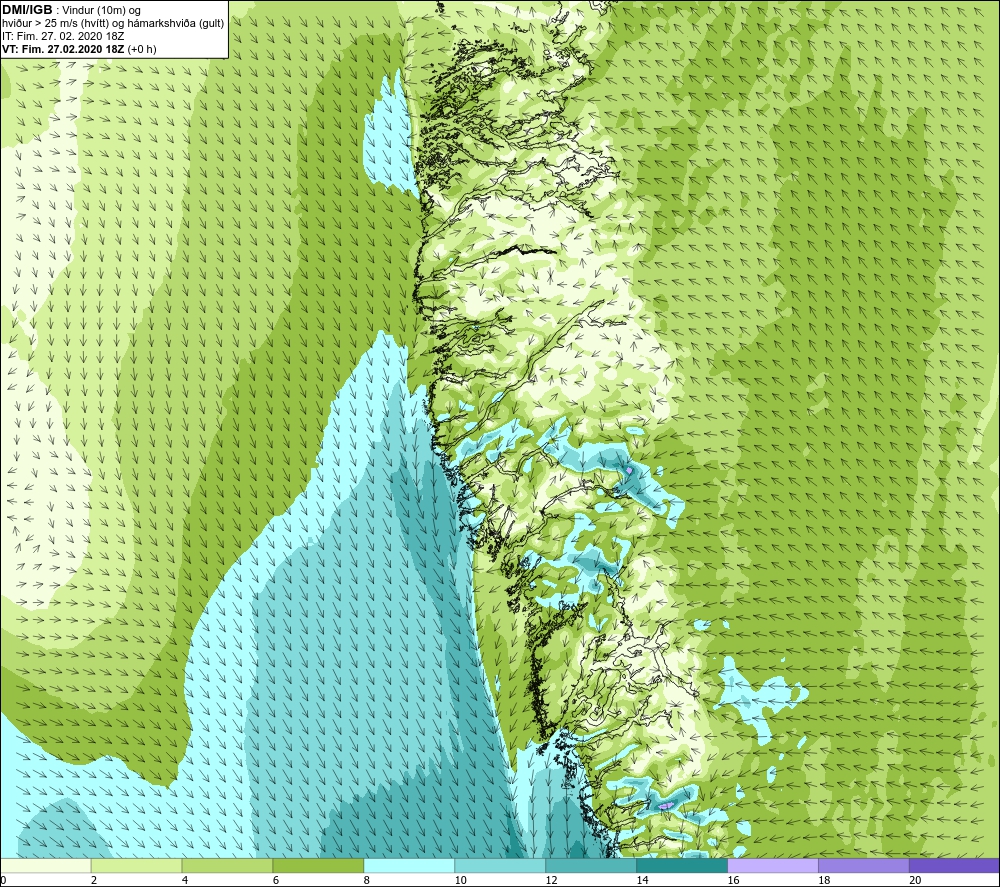
Task: Click the 10–12 m/s cyan legend swatch
Action: pyautogui.click(x=500, y=866)
